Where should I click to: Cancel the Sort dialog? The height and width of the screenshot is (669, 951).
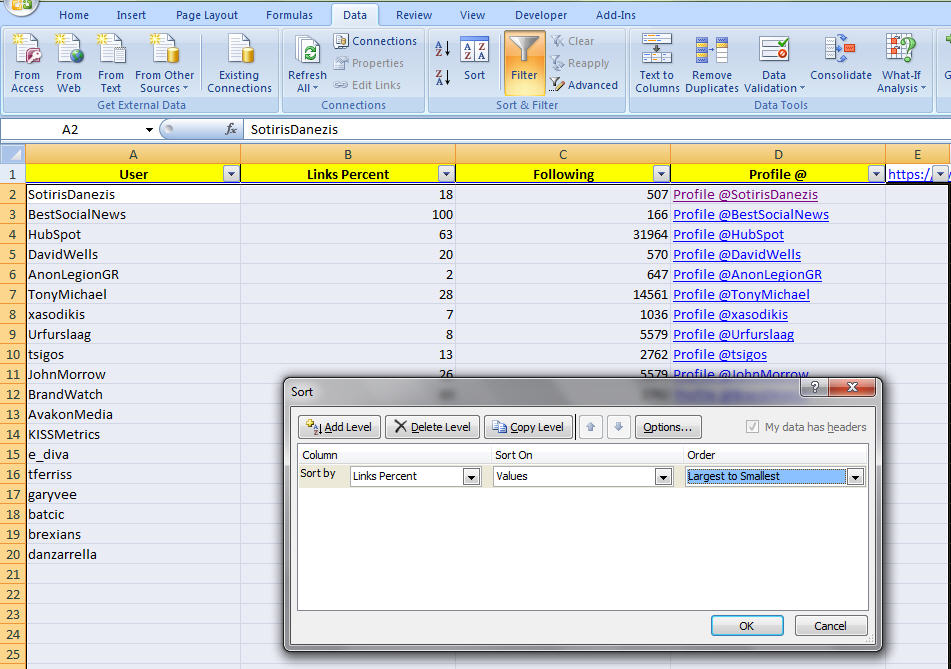[830, 626]
